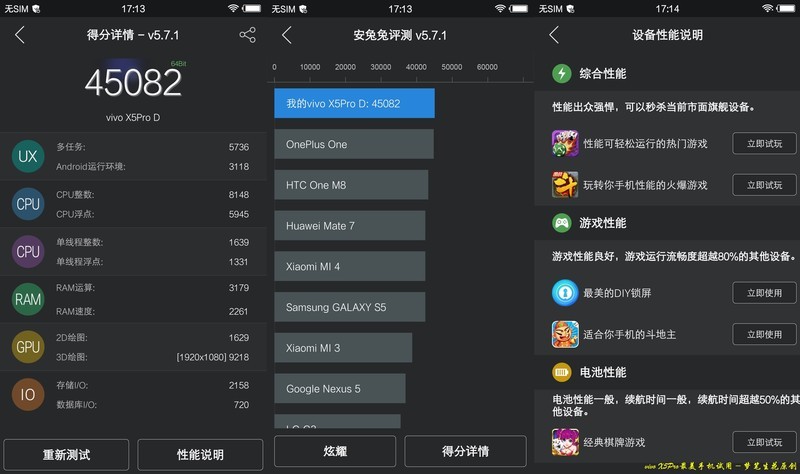Open the 性能可轻松运行的热门游戏 app icon
The height and width of the screenshot is (474, 800).
point(565,143)
